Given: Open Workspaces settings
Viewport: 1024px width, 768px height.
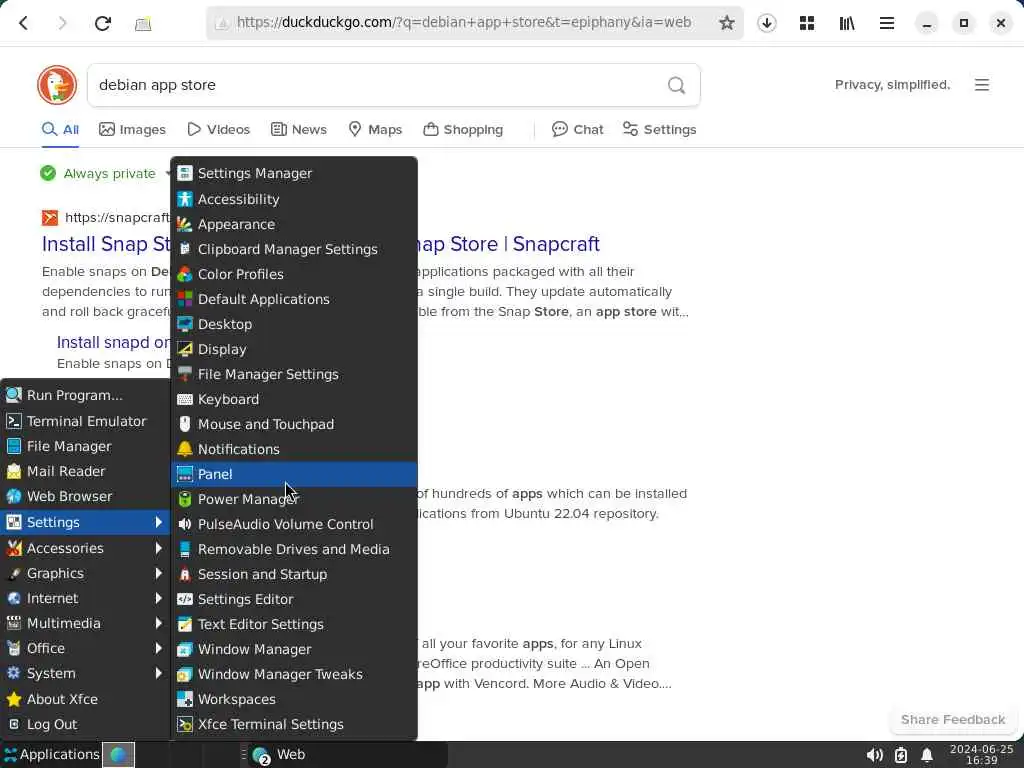Looking at the screenshot, I should pos(294,699).
